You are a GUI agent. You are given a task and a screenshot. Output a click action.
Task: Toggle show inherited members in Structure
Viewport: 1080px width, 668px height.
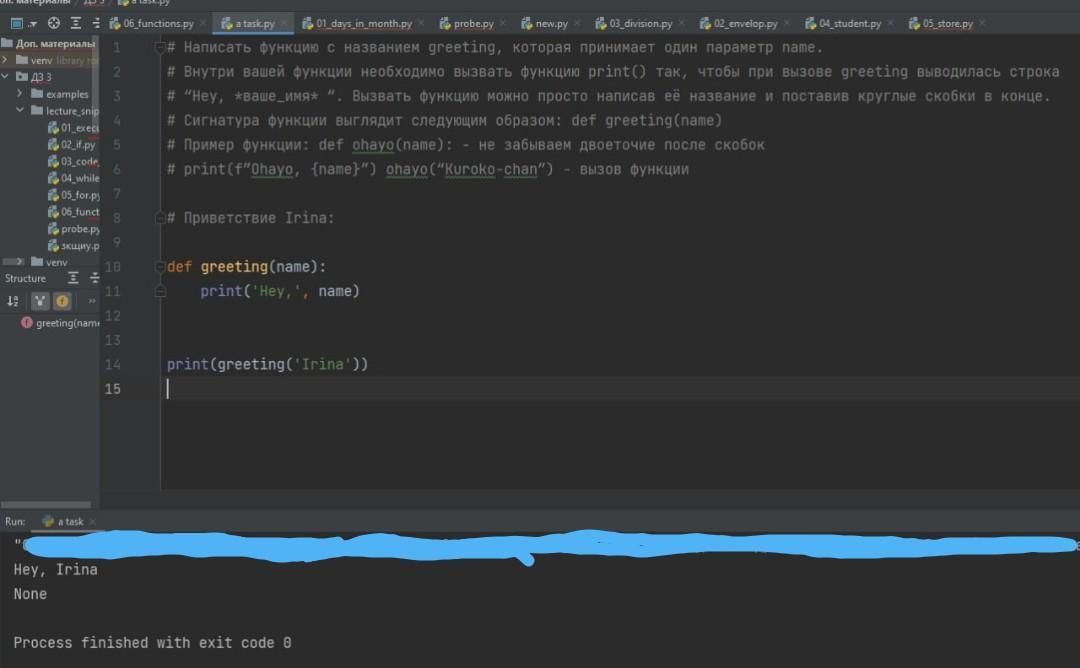point(40,301)
